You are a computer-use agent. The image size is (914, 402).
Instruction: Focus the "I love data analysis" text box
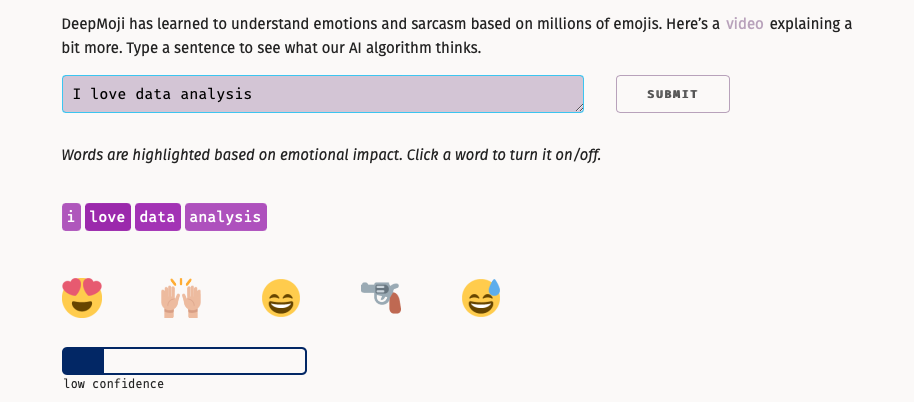[323, 94]
